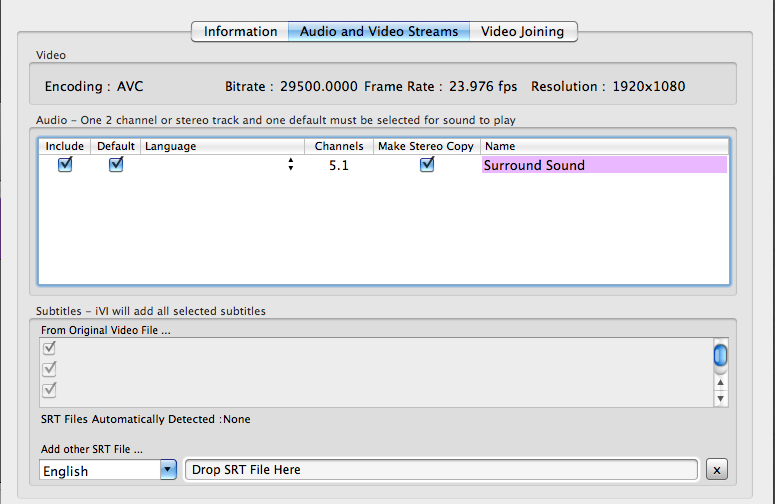The width and height of the screenshot is (775, 504).
Task: Toggle the Default audio track checkbox
Action: [x=116, y=165]
